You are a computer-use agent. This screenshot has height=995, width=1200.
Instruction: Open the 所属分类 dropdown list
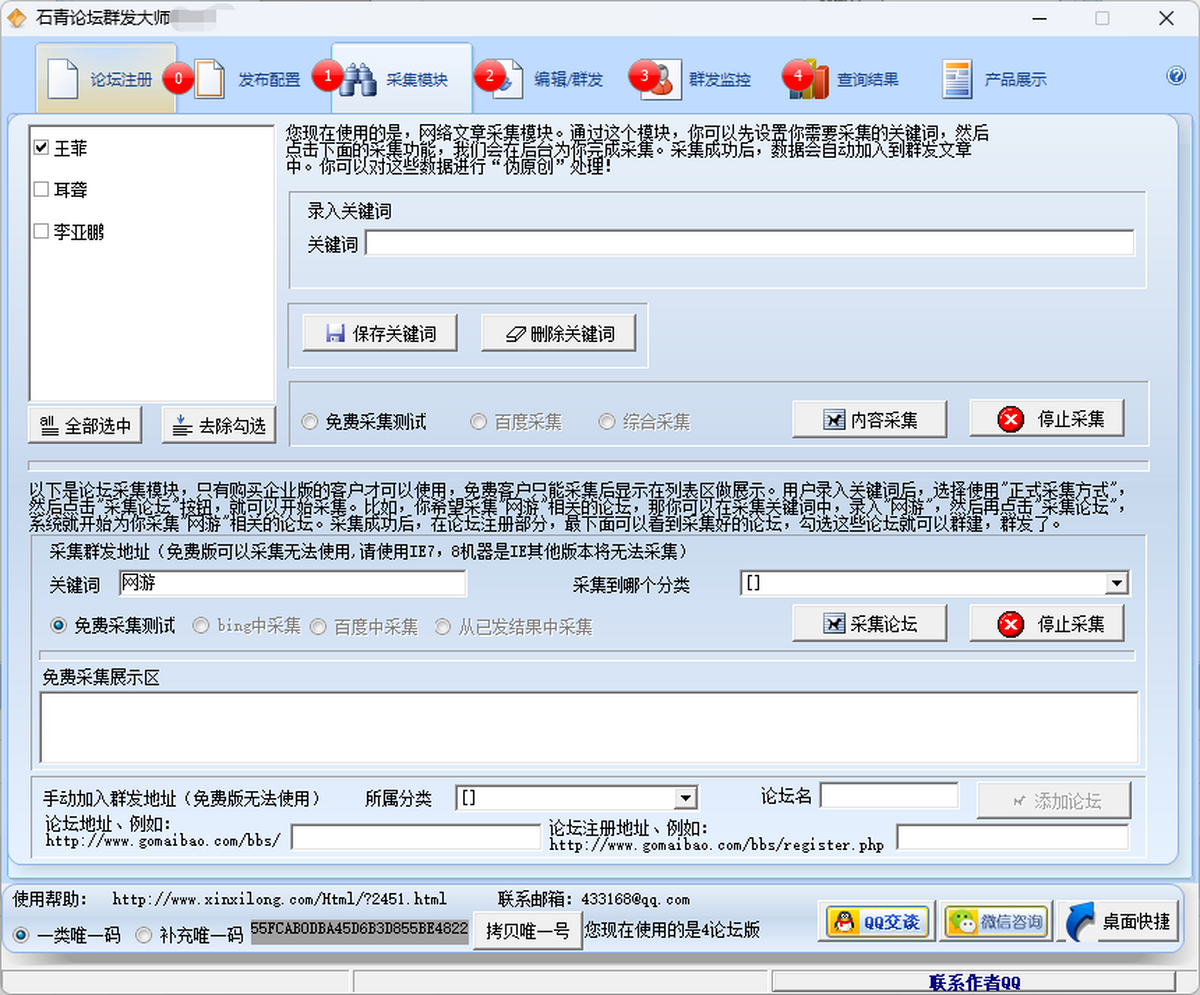tap(685, 798)
